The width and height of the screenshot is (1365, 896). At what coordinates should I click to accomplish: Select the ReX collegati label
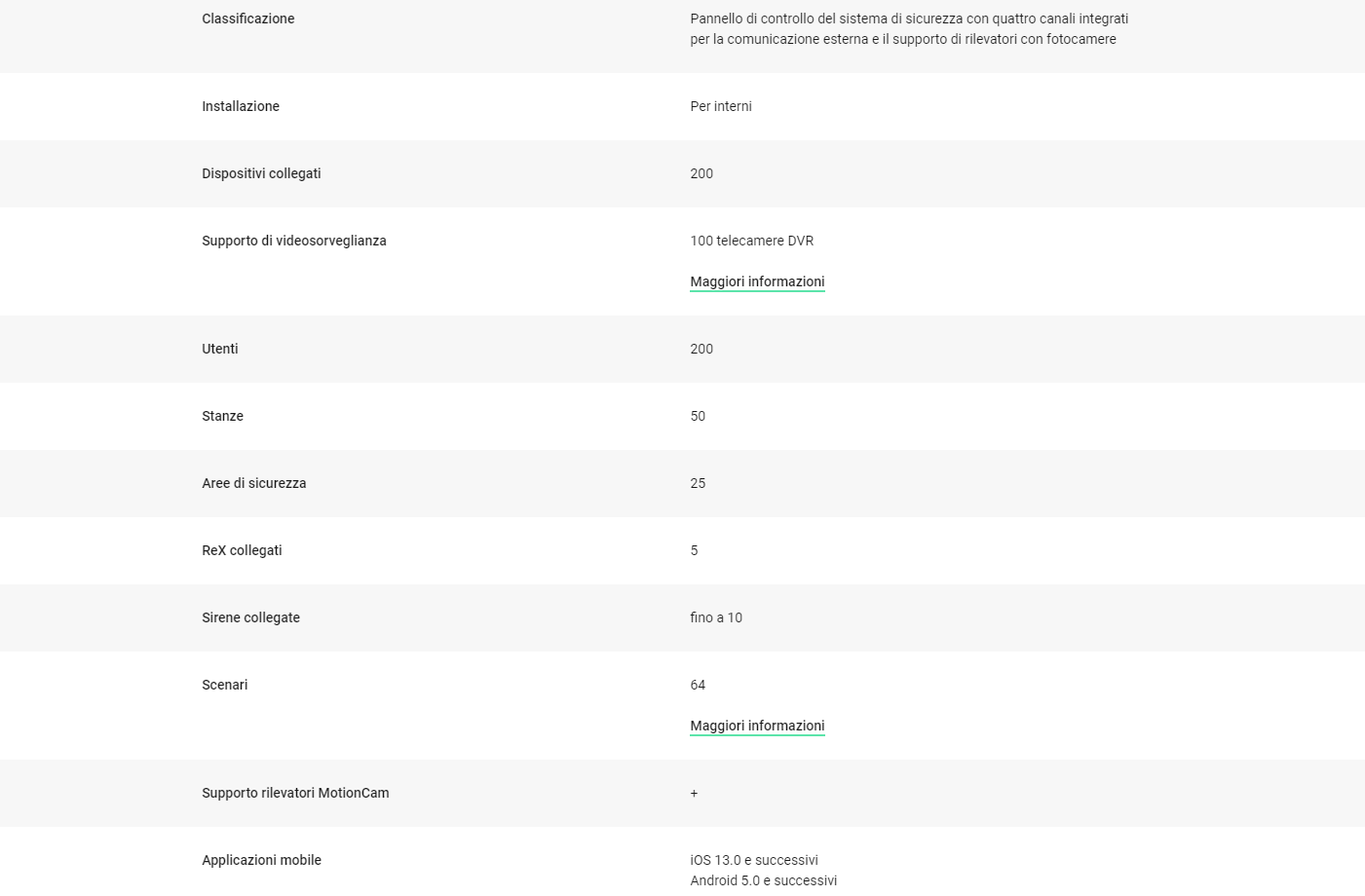pos(242,550)
